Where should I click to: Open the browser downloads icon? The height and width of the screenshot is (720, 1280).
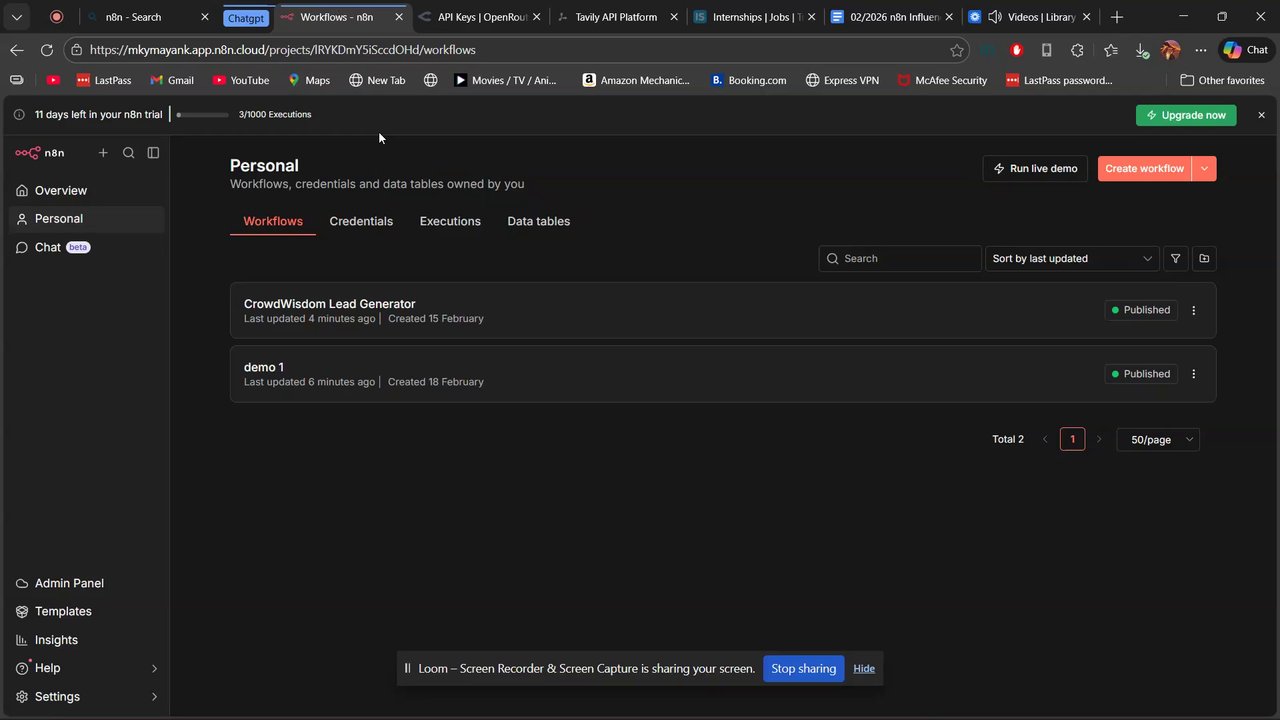1141,50
